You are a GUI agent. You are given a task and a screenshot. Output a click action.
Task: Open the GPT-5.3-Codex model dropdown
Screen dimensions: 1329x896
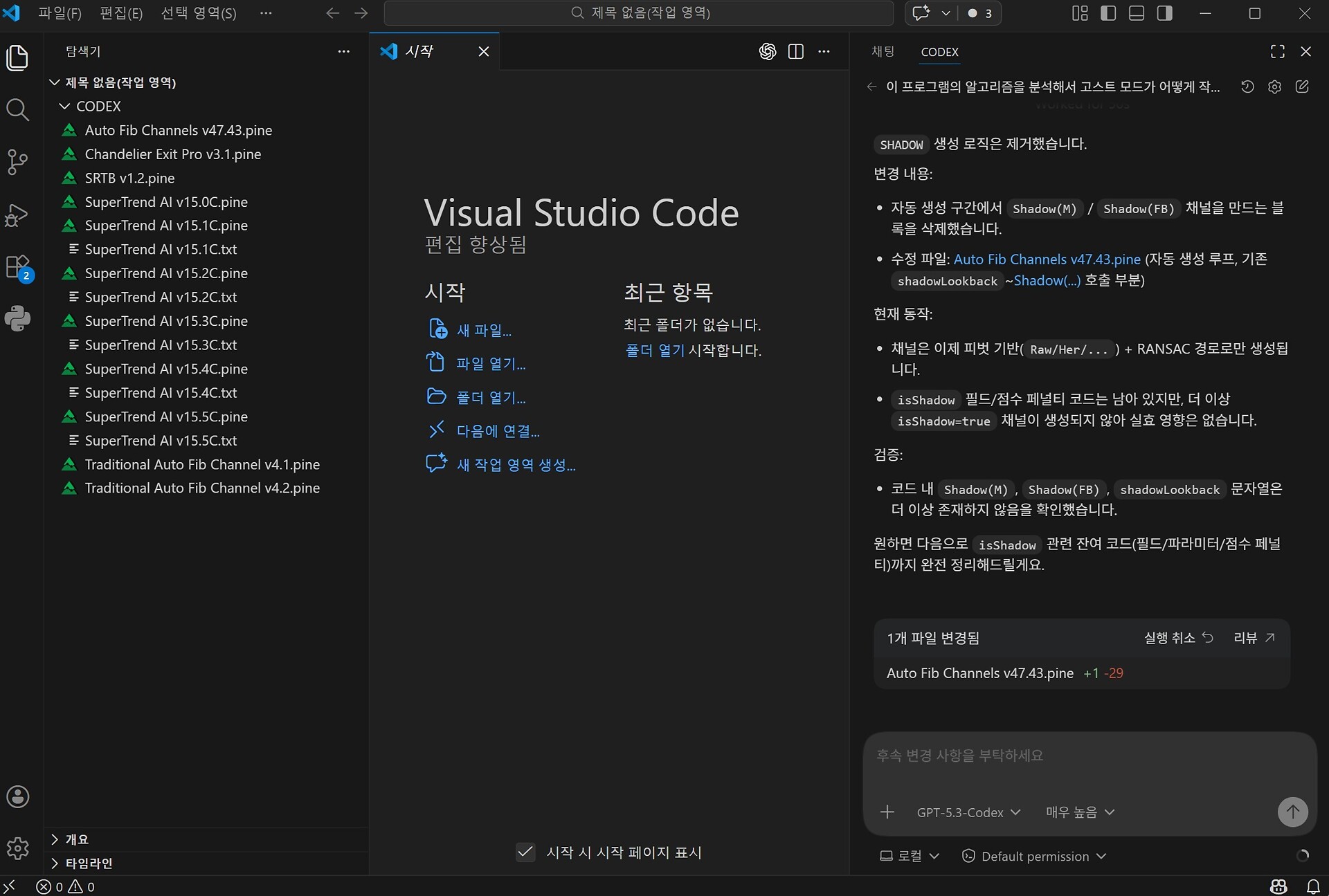click(968, 812)
